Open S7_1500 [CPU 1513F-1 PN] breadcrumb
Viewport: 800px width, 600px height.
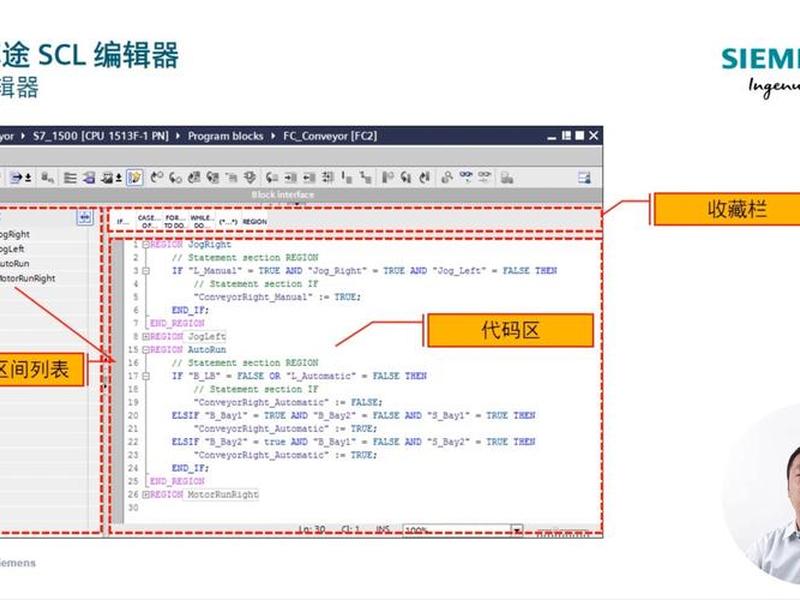point(101,136)
